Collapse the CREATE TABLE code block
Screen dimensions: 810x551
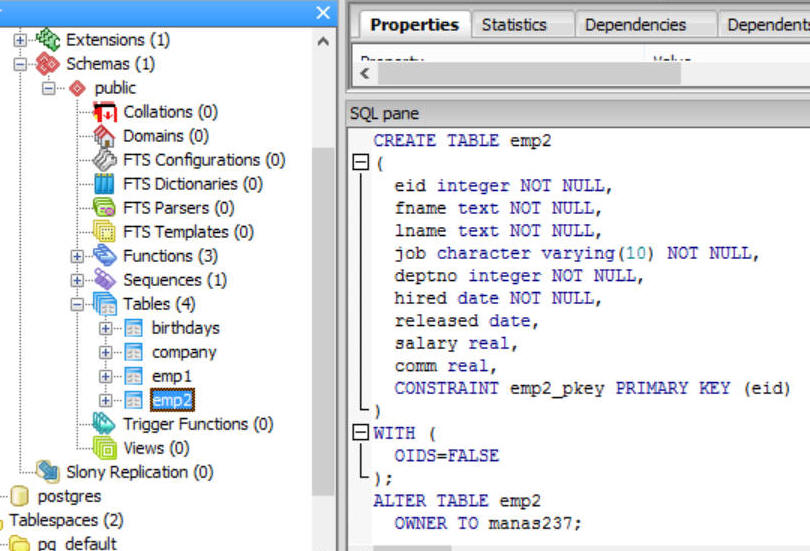point(361,162)
